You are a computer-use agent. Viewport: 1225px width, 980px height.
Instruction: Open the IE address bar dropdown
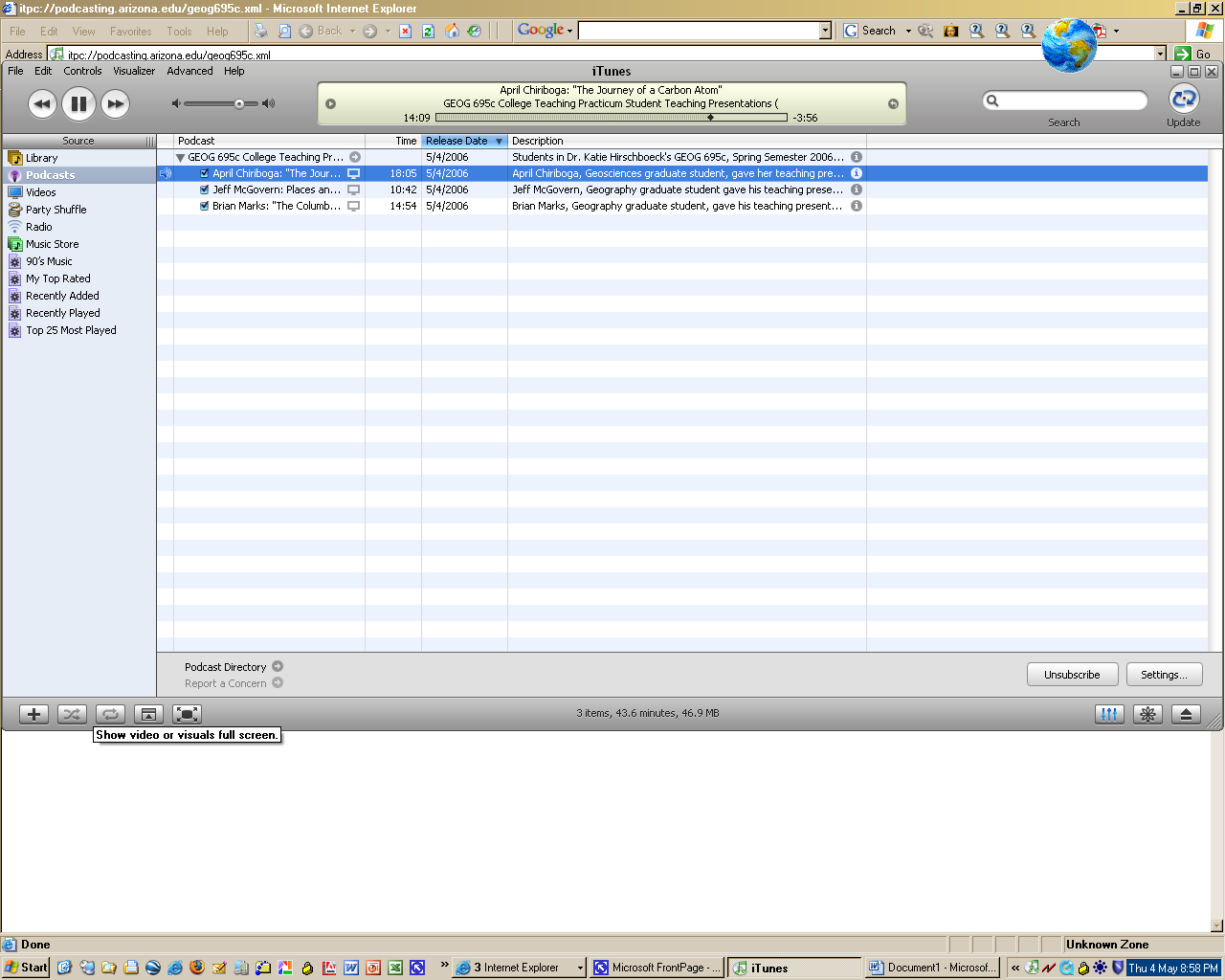(1160, 55)
